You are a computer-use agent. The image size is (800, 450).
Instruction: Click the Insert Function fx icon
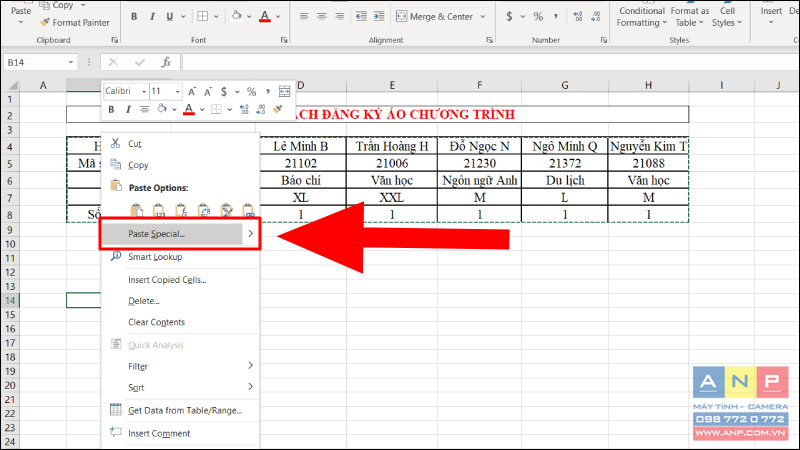pyautogui.click(x=166, y=62)
